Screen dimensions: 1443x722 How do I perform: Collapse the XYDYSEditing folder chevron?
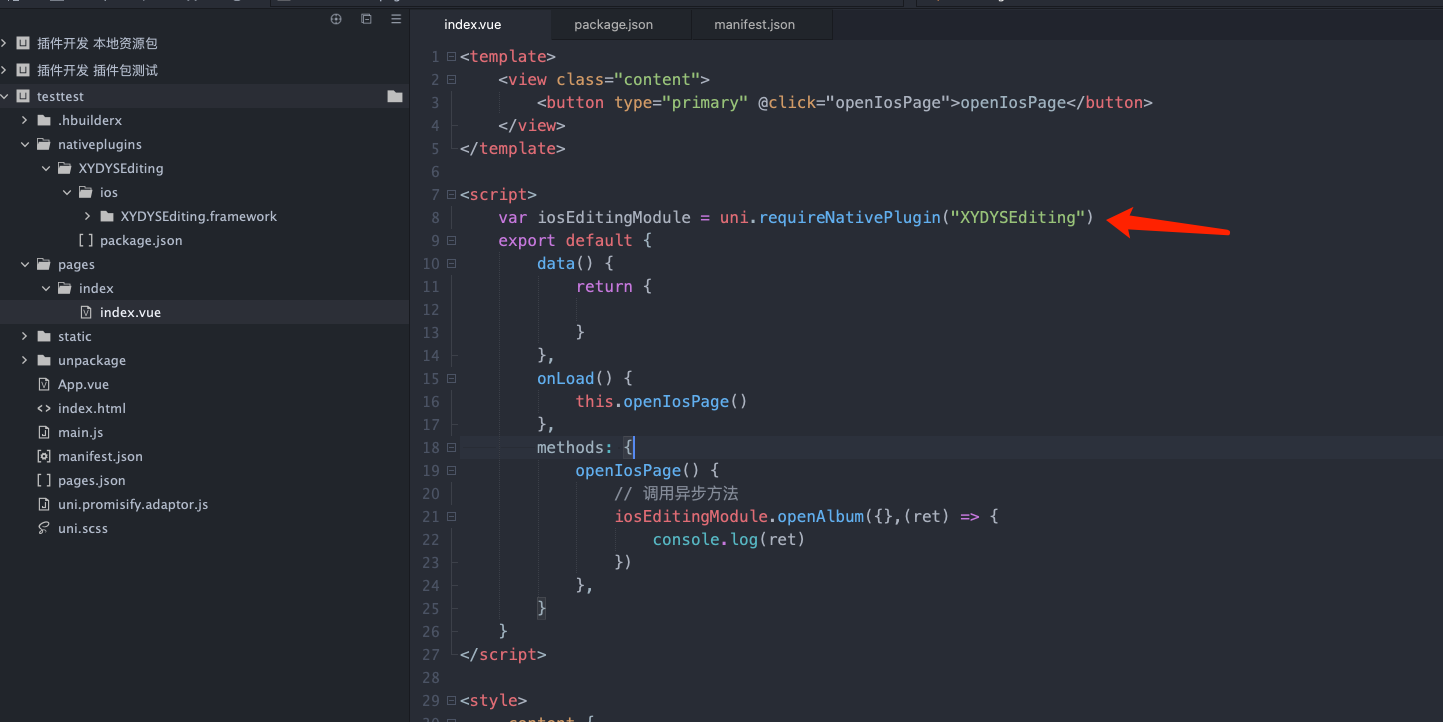click(x=46, y=168)
